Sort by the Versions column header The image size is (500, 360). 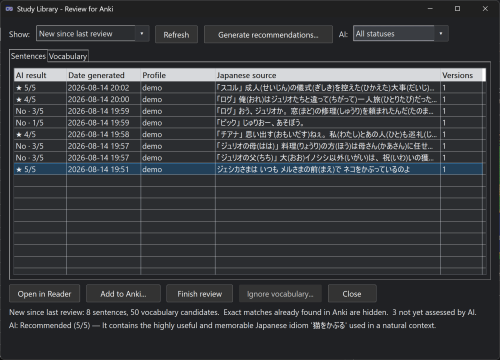(x=462, y=75)
